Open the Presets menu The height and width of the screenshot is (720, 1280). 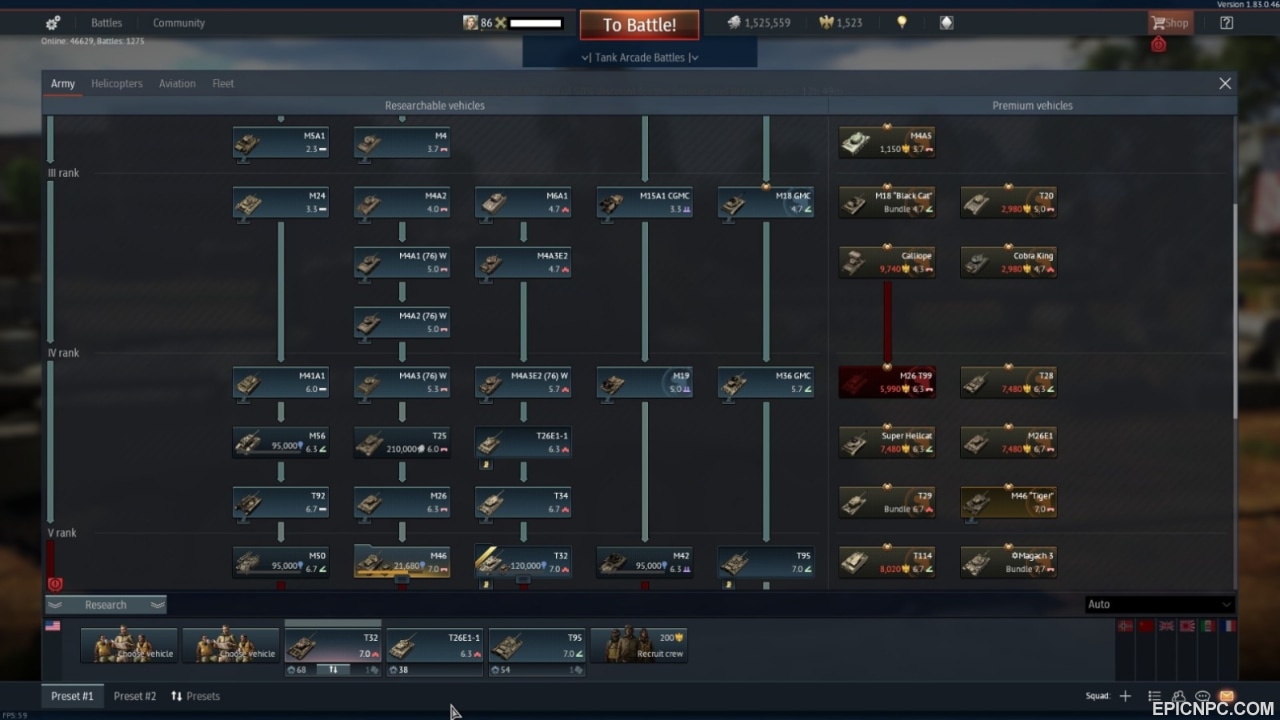pyautogui.click(x=195, y=696)
